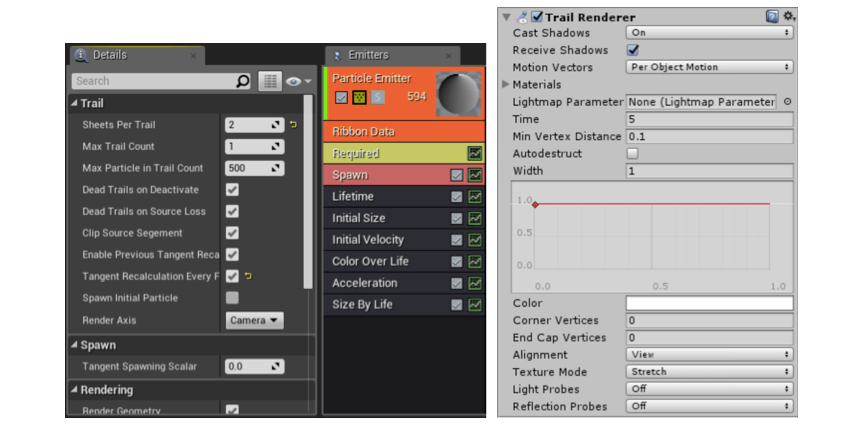The image size is (853, 427).
Task: Click the search magnifier icon in Details
Action: click(x=242, y=81)
